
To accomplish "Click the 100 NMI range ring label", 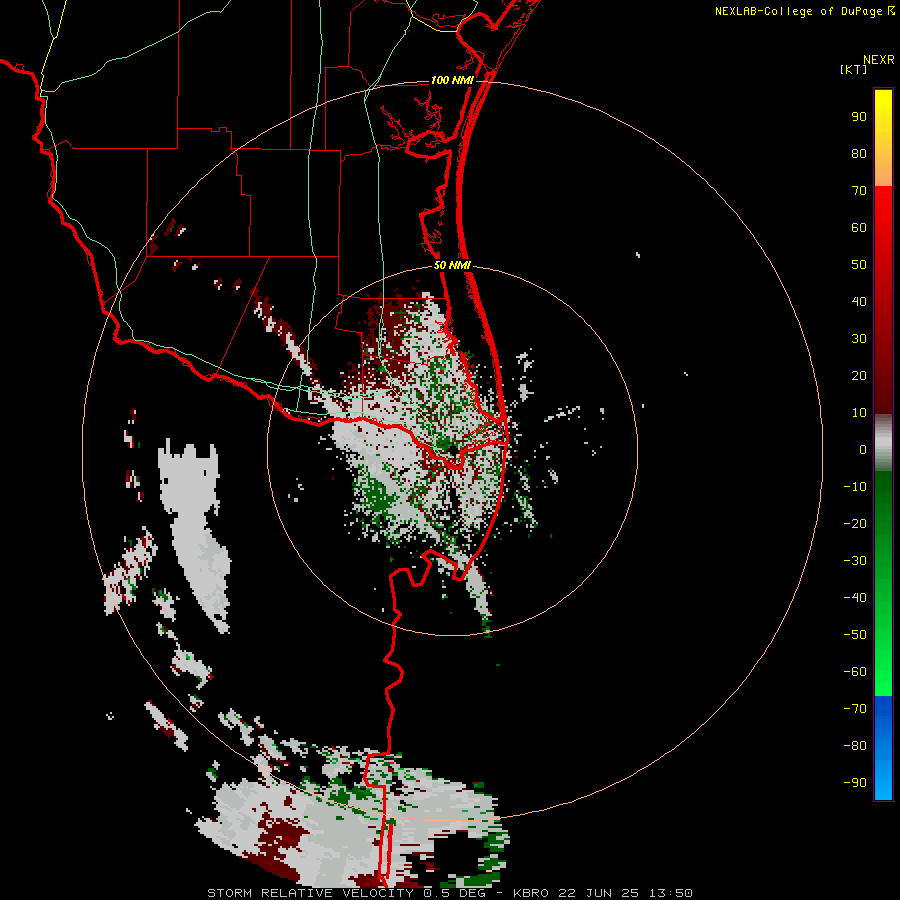I will (x=452, y=80).
